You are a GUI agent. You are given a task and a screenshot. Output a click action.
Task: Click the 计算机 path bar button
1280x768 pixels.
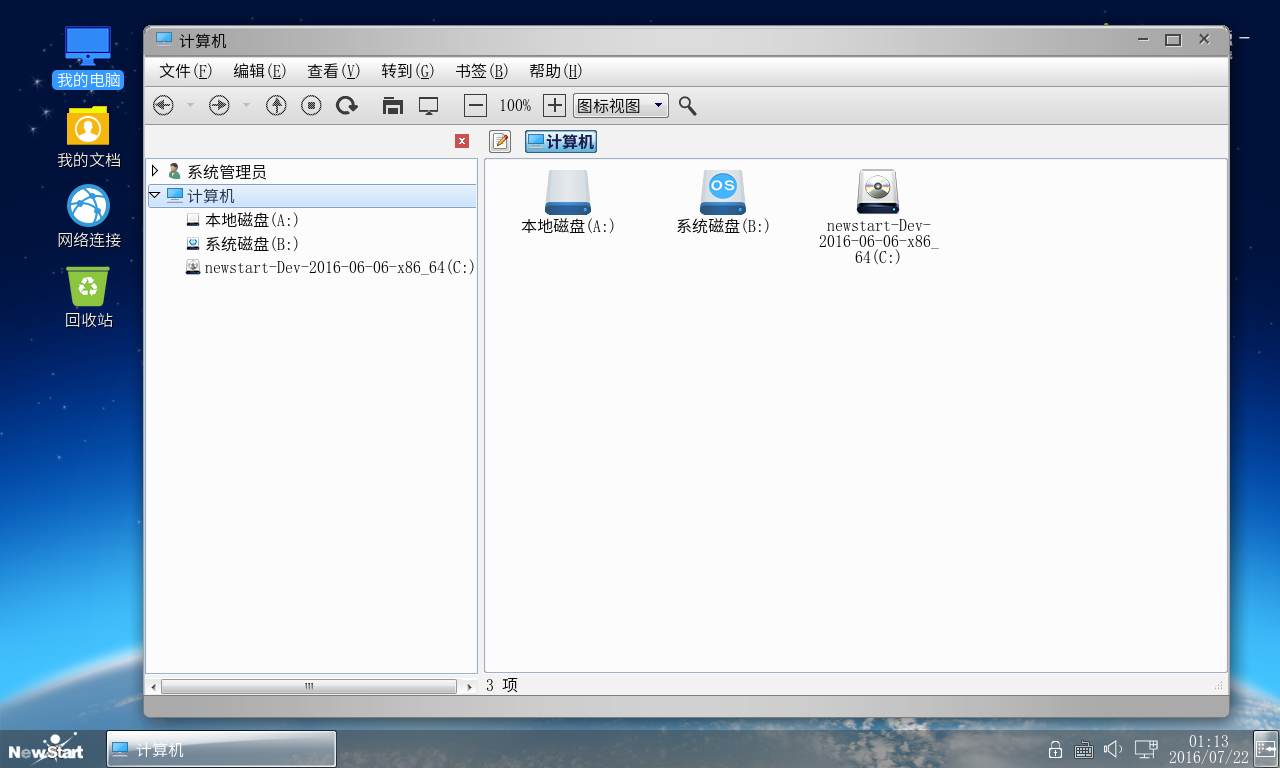(561, 142)
